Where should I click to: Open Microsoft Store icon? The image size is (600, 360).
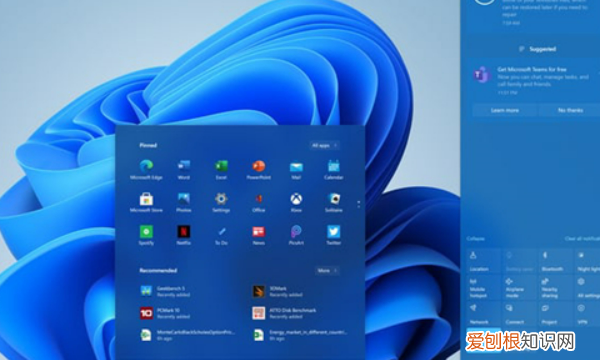coord(146,202)
